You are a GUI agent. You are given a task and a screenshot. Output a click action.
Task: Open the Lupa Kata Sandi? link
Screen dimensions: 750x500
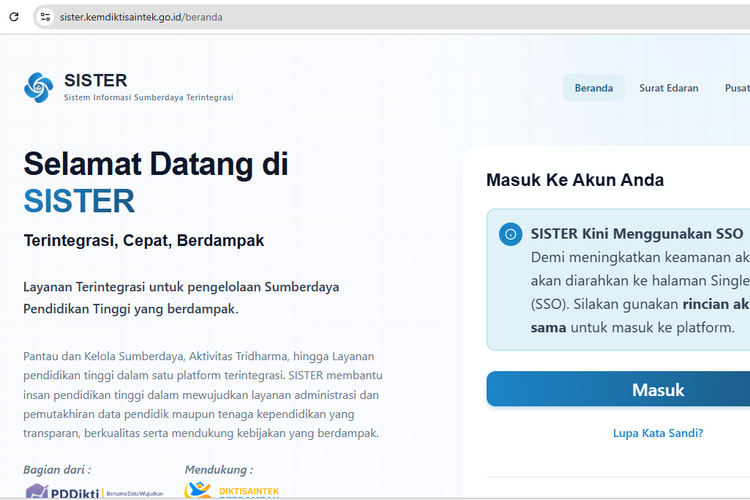(x=658, y=433)
